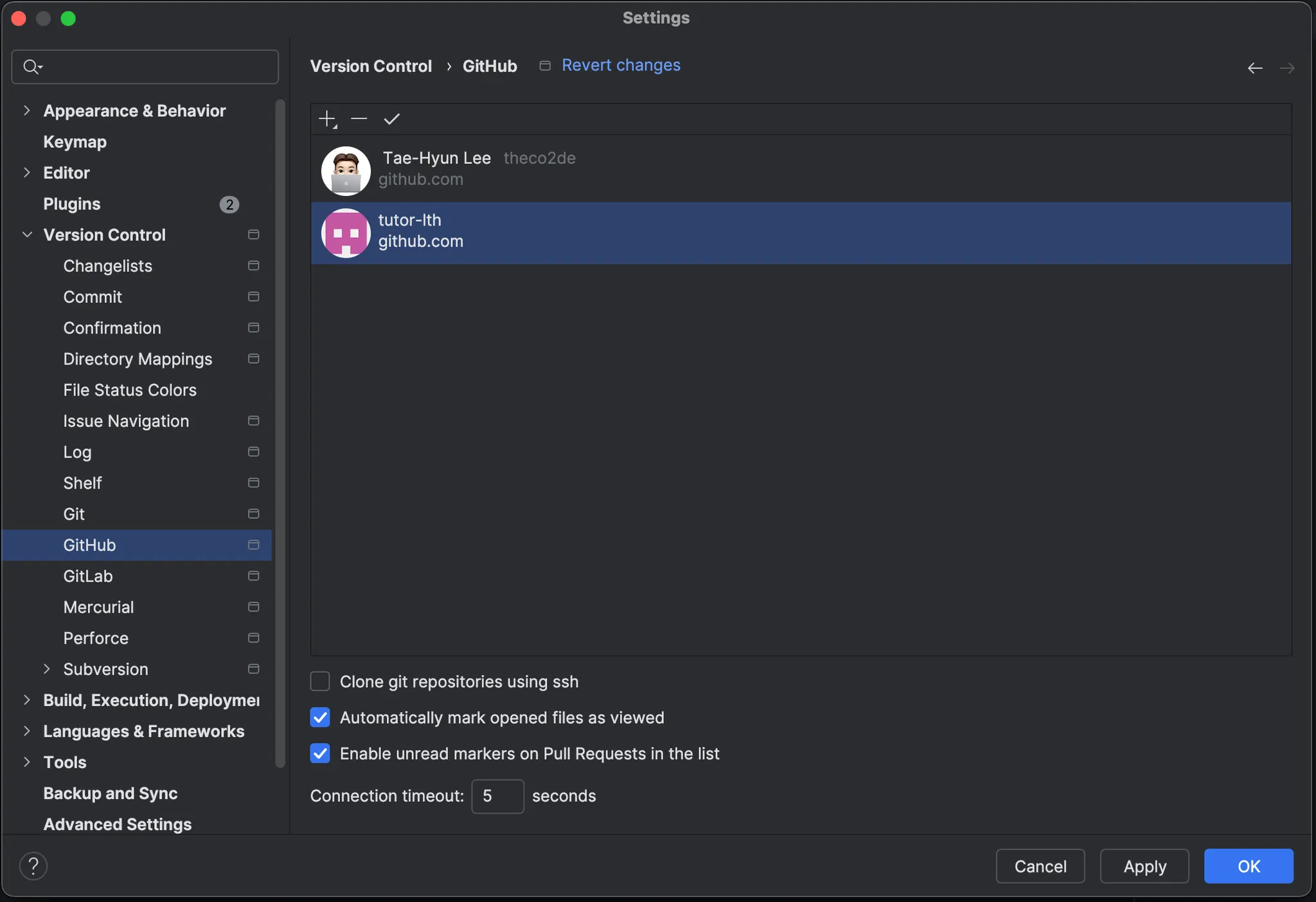Click the remove account minus icon
The width and height of the screenshot is (1316, 902).
[359, 119]
